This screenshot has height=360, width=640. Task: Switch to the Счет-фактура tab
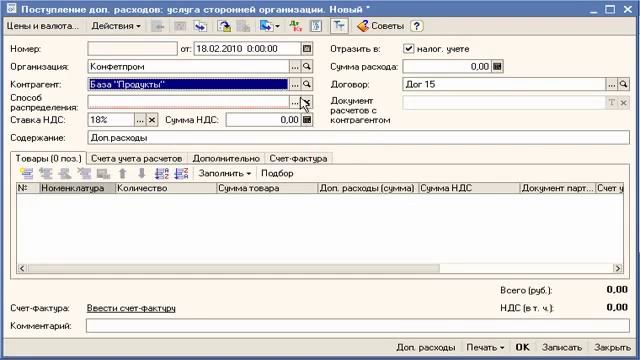298,158
